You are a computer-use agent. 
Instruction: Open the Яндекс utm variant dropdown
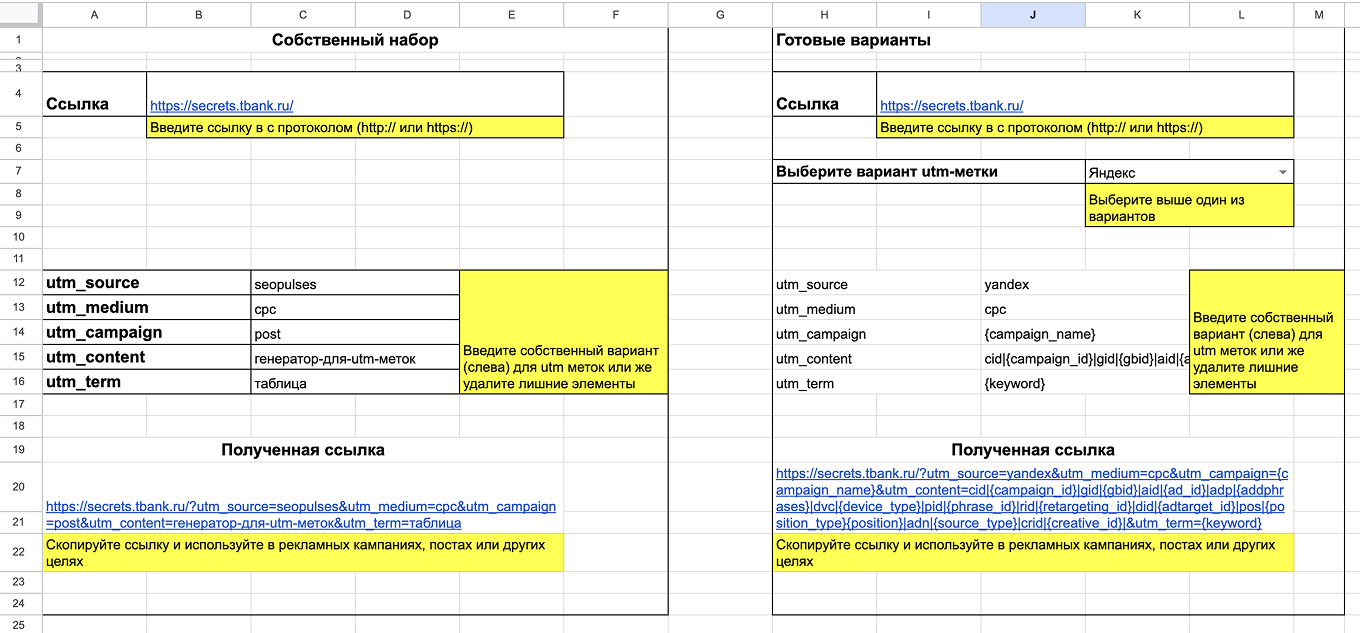point(1283,172)
